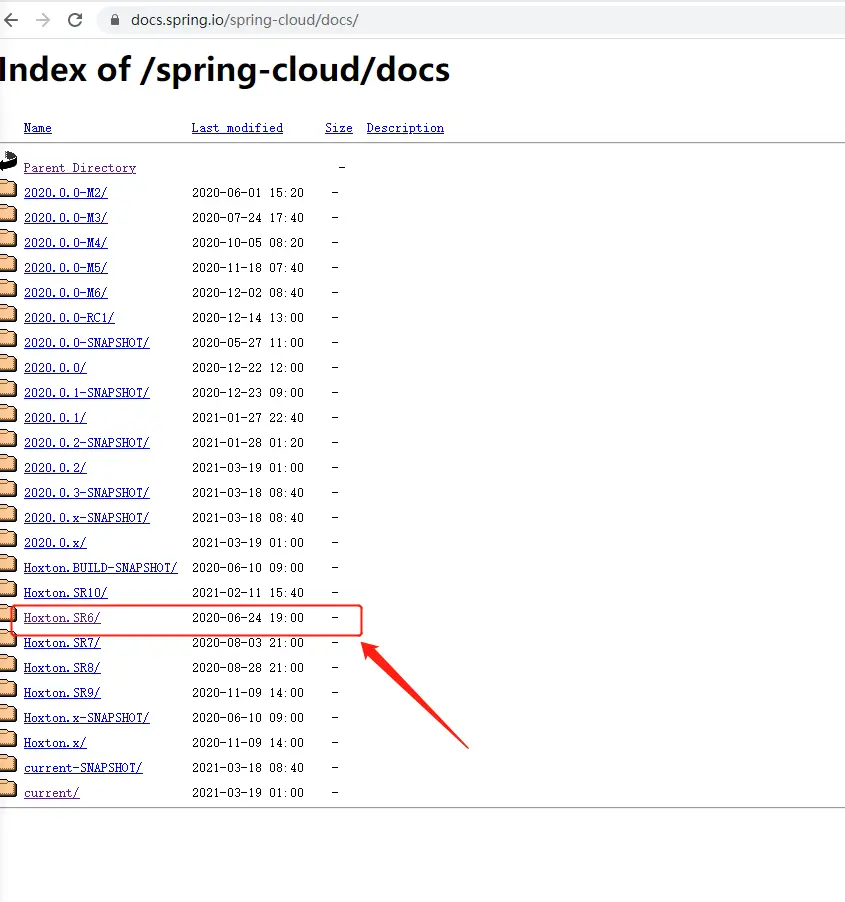Viewport: 845px width, 902px height.
Task: Open the 2020.0.0/ directory link
Action: click(55, 368)
